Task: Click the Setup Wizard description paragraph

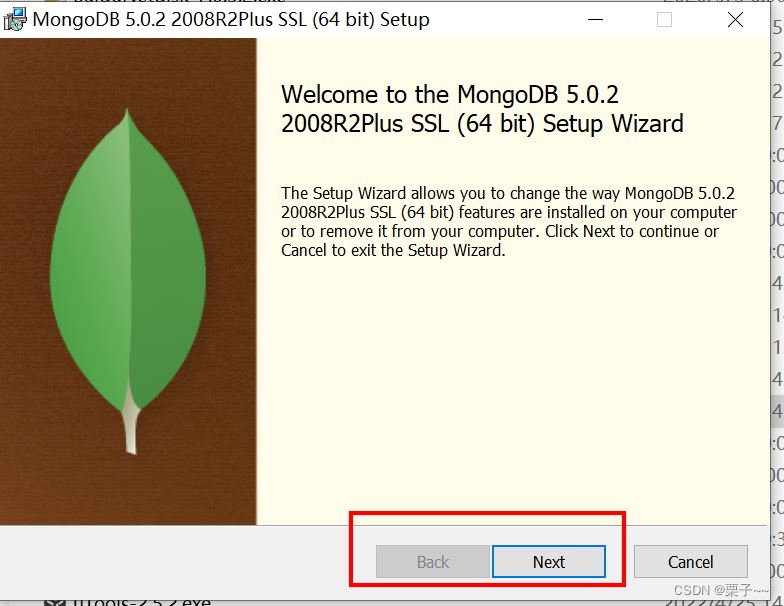Action: click(508, 222)
